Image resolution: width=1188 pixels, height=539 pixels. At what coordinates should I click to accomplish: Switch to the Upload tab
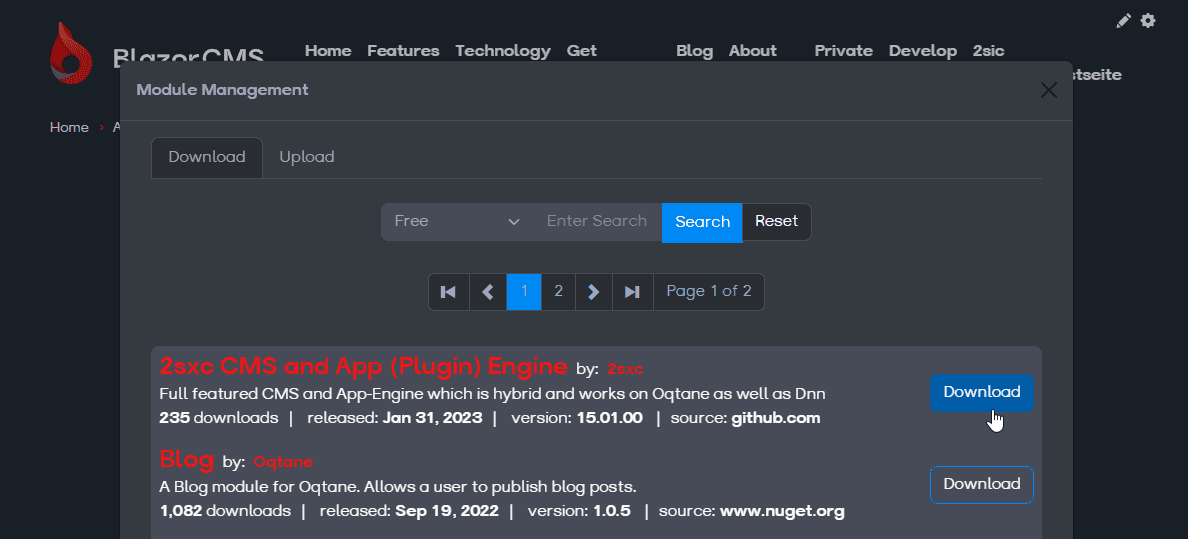pyautogui.click(x=306, y=157)
